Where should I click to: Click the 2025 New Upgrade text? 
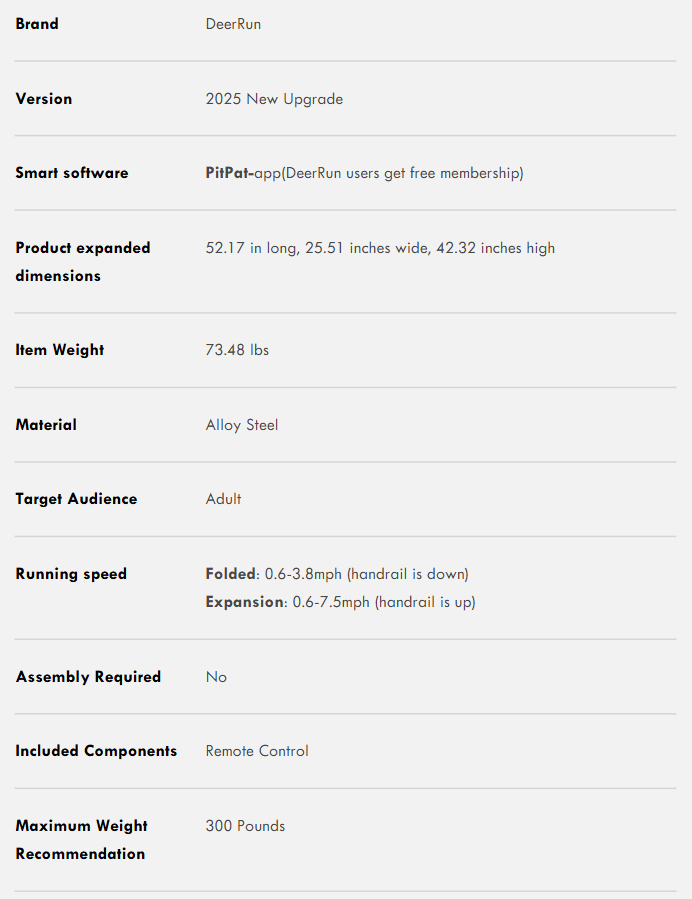274,99
